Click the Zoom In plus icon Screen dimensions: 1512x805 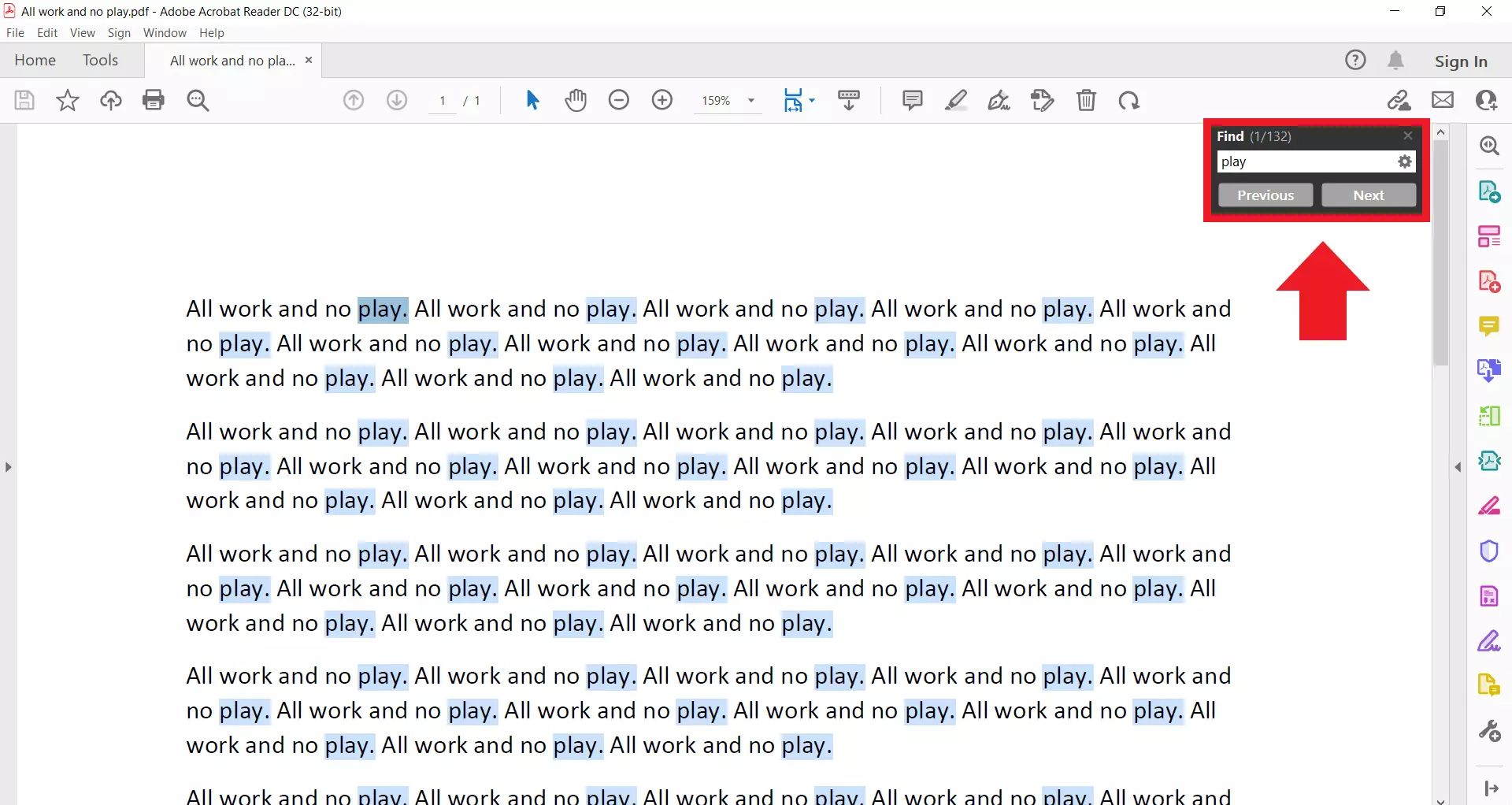tap(662, 100)
